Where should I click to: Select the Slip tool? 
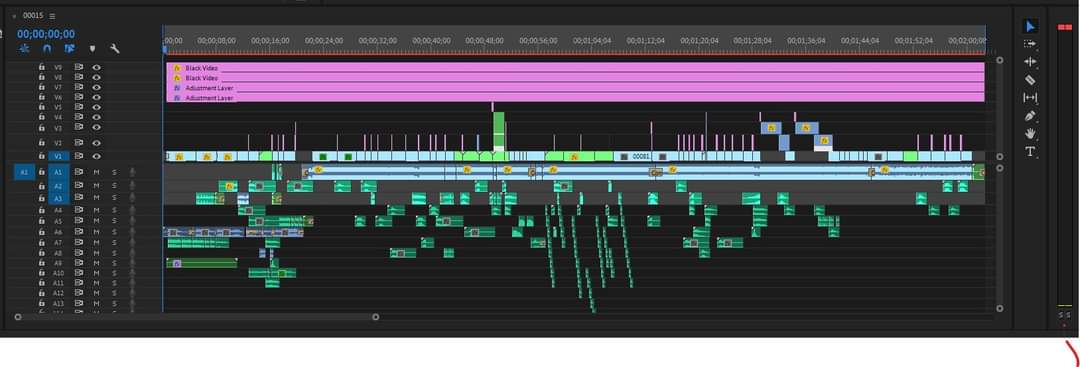click(1030, 98)
